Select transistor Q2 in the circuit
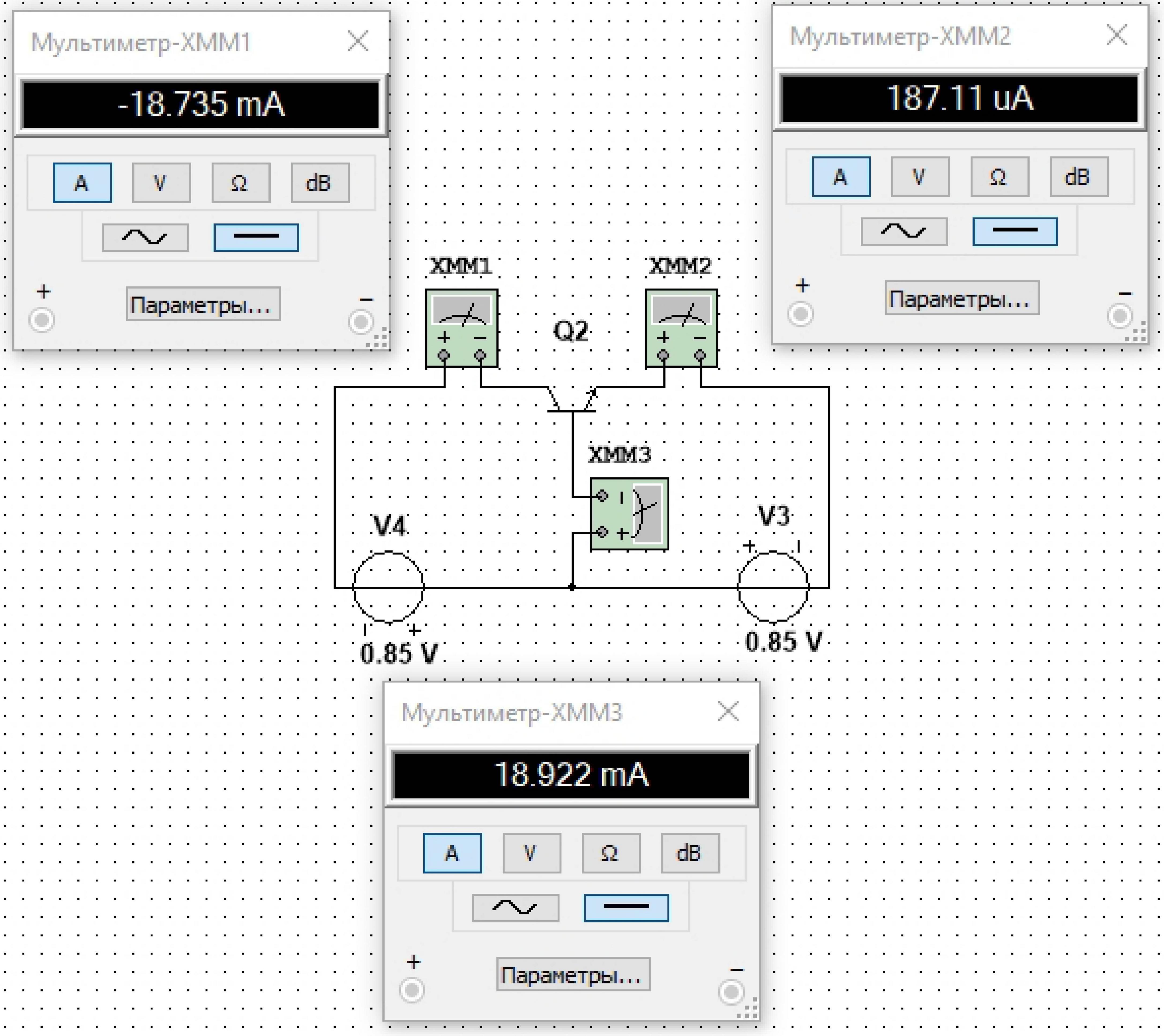 point(572,401)
